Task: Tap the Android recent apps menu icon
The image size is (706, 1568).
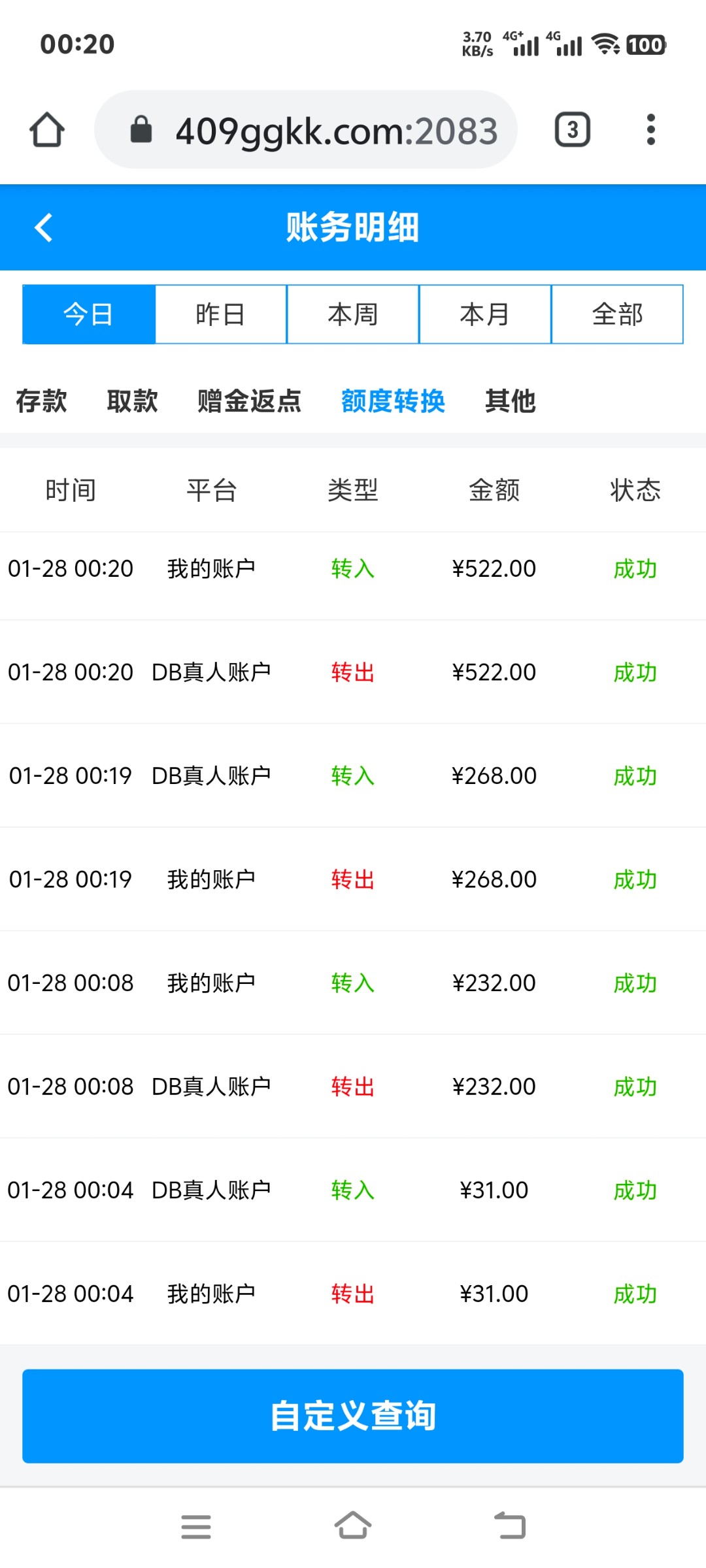Action: (x=195, y=1526)
